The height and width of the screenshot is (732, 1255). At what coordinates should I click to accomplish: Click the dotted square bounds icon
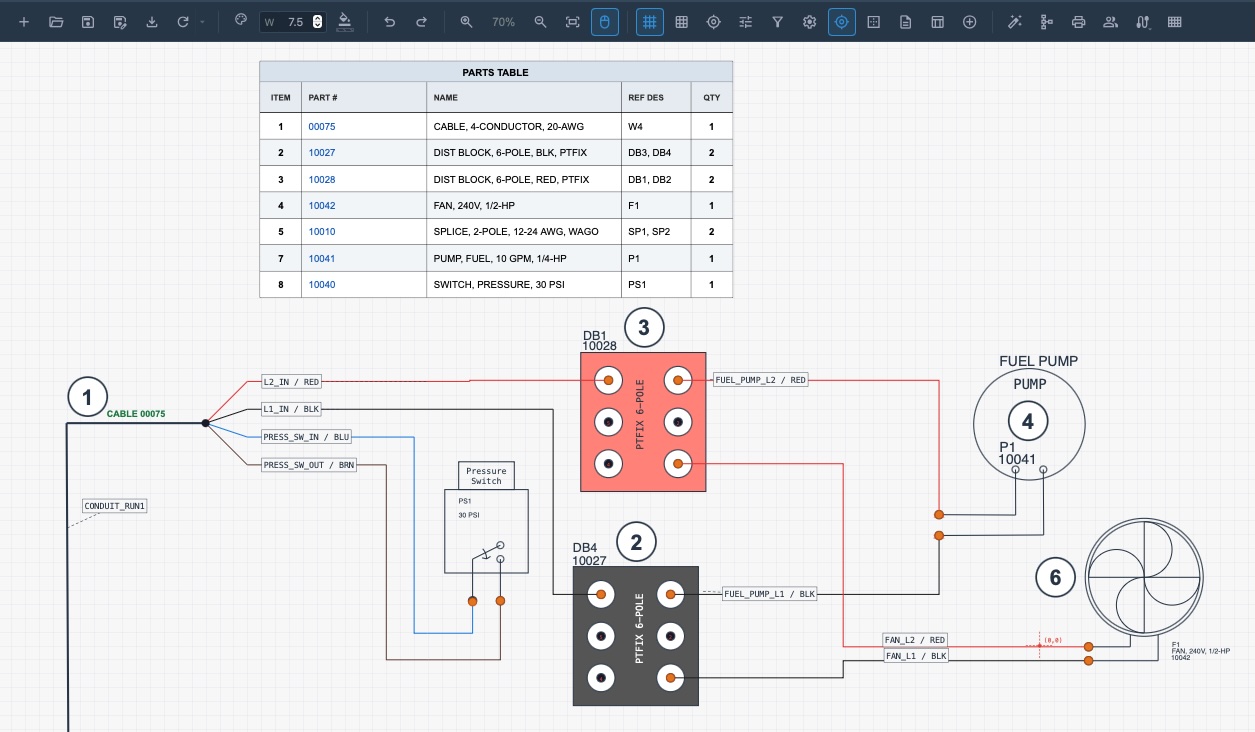click(874, 22)
